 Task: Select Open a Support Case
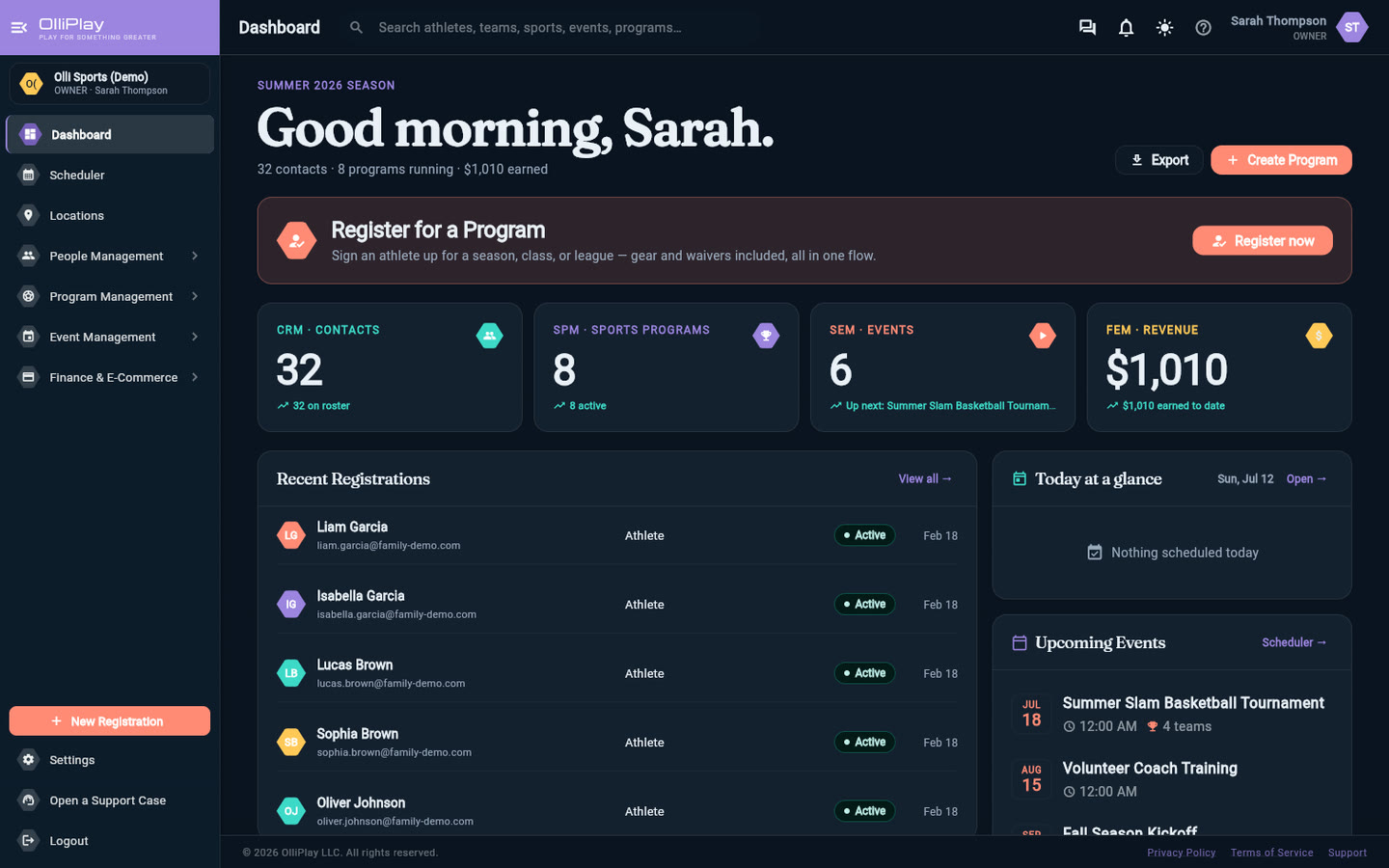[110, 800]
